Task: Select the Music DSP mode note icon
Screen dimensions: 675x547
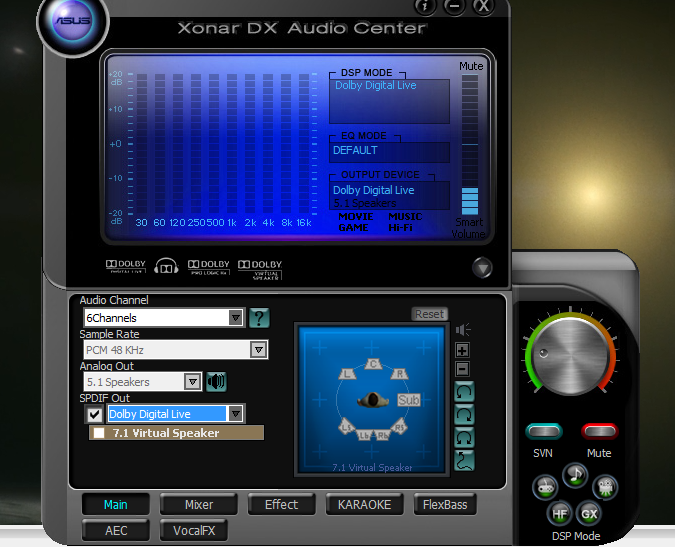Action: coord(575,476)
